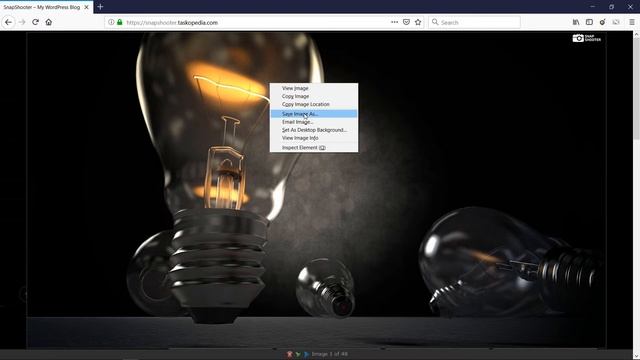Open a new browser tab

(x=100, y=7)
